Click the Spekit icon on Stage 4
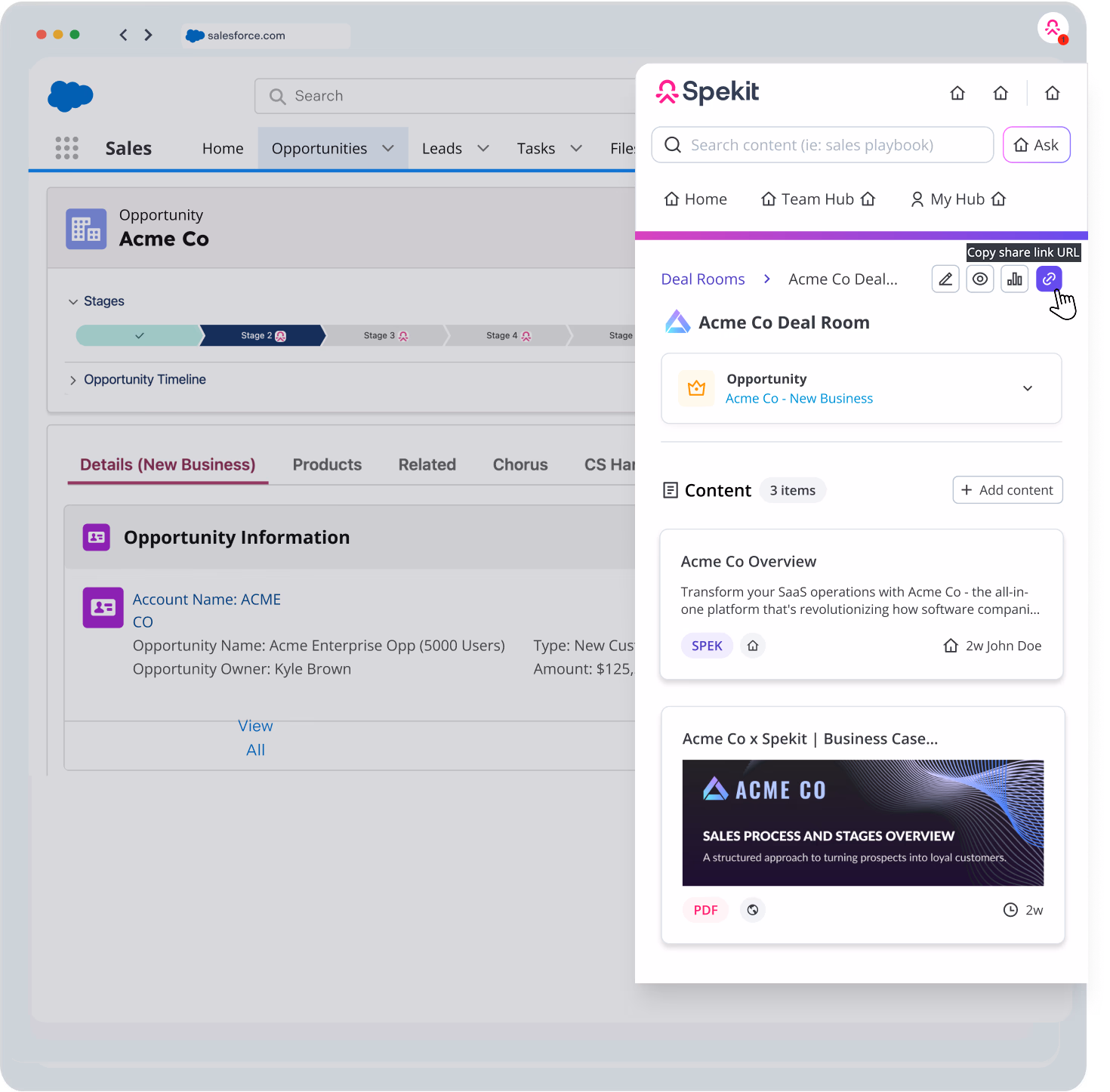The image size is (1110, 1092). pos(526,336)
